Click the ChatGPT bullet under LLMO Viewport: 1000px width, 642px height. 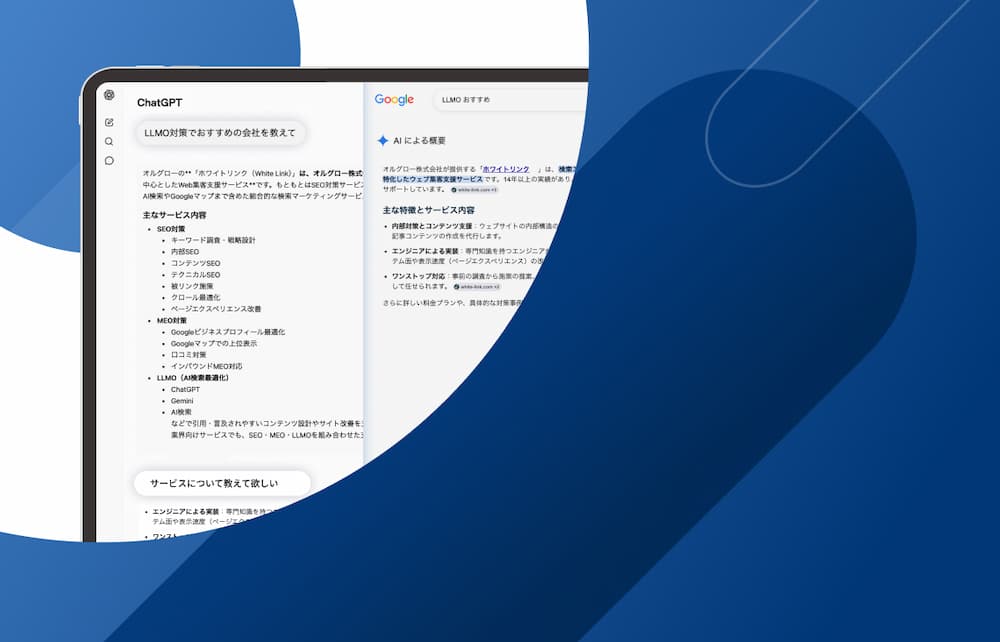185,390
